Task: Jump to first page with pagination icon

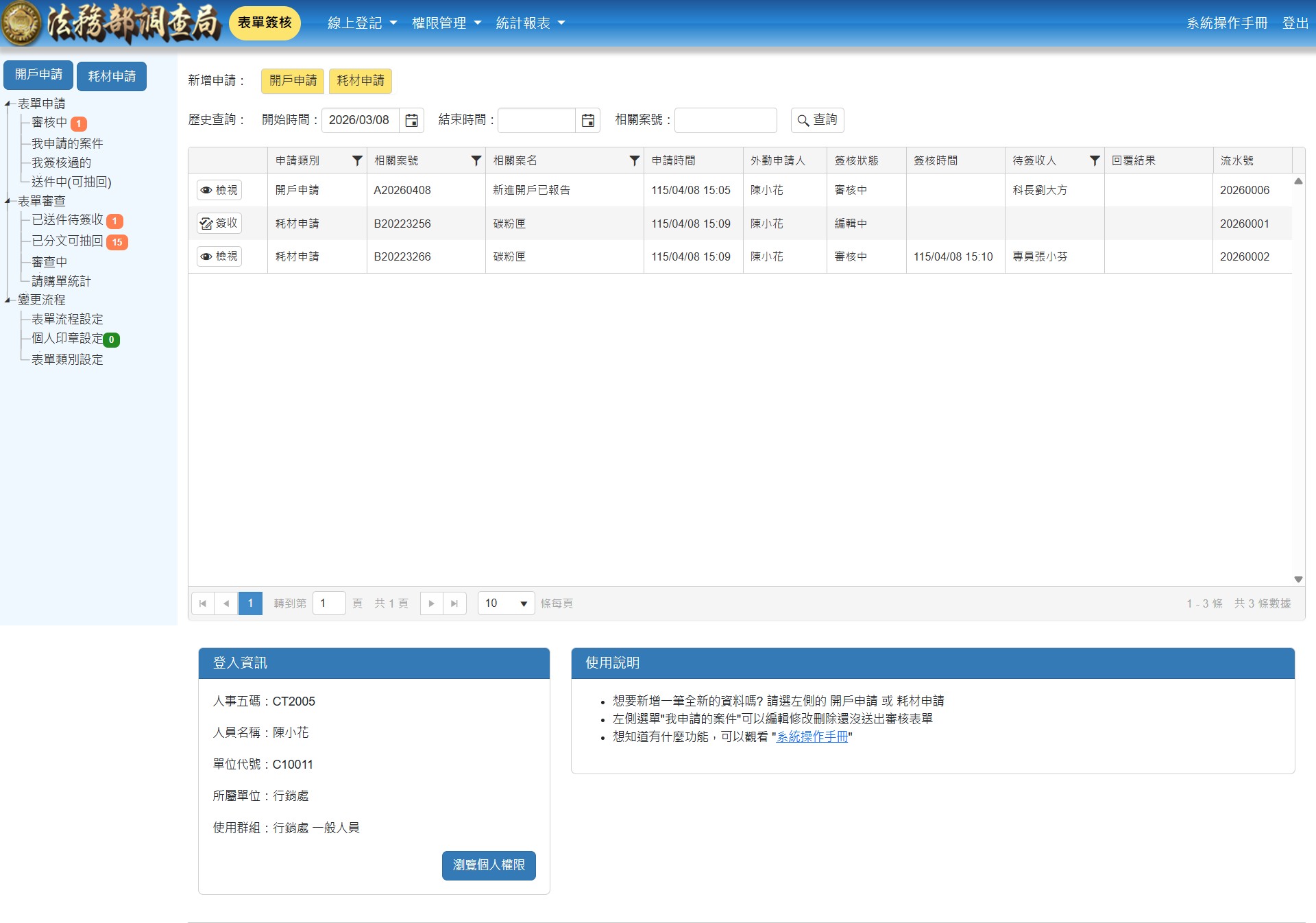Action: pyautogui.click(x=202, y=603)
